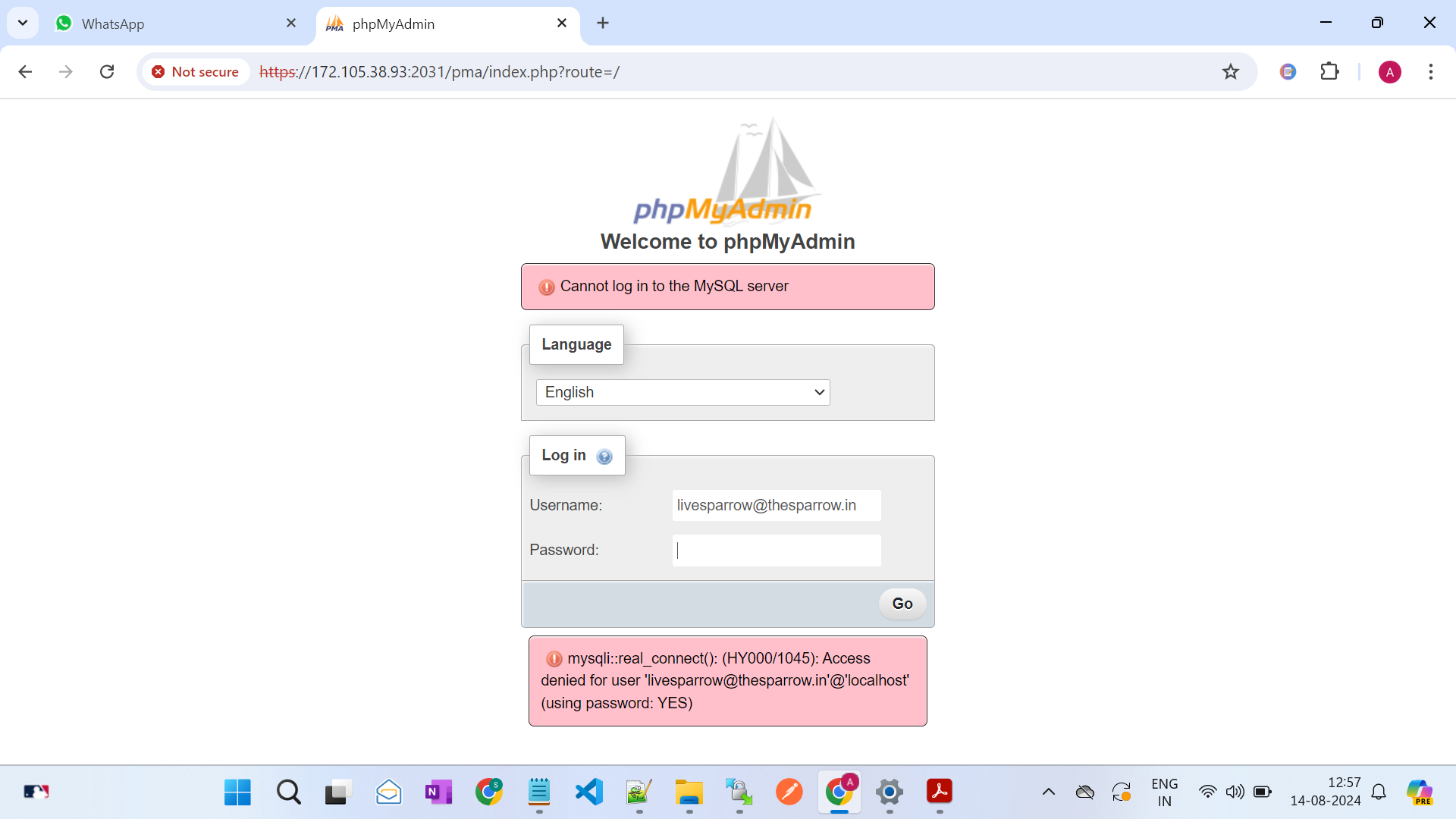Open the notifications bell
Image resolution: width=1456 pixels, height=819 pixels.
point(1379,792)
